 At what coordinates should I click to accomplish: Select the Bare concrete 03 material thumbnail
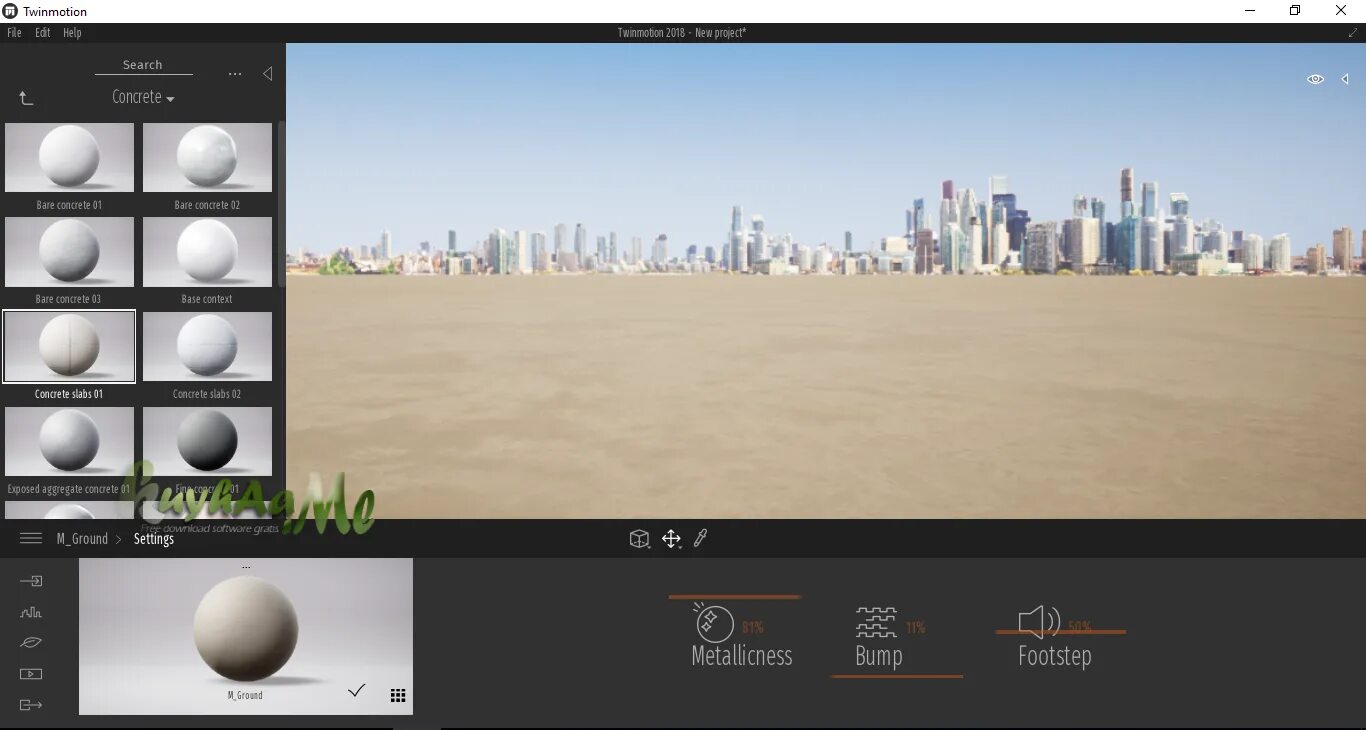point(69,252)
